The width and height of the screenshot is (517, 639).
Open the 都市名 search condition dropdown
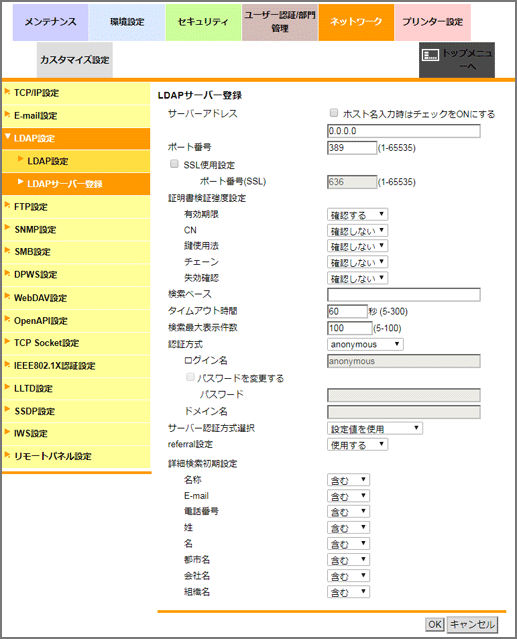[x=348, y=560]
